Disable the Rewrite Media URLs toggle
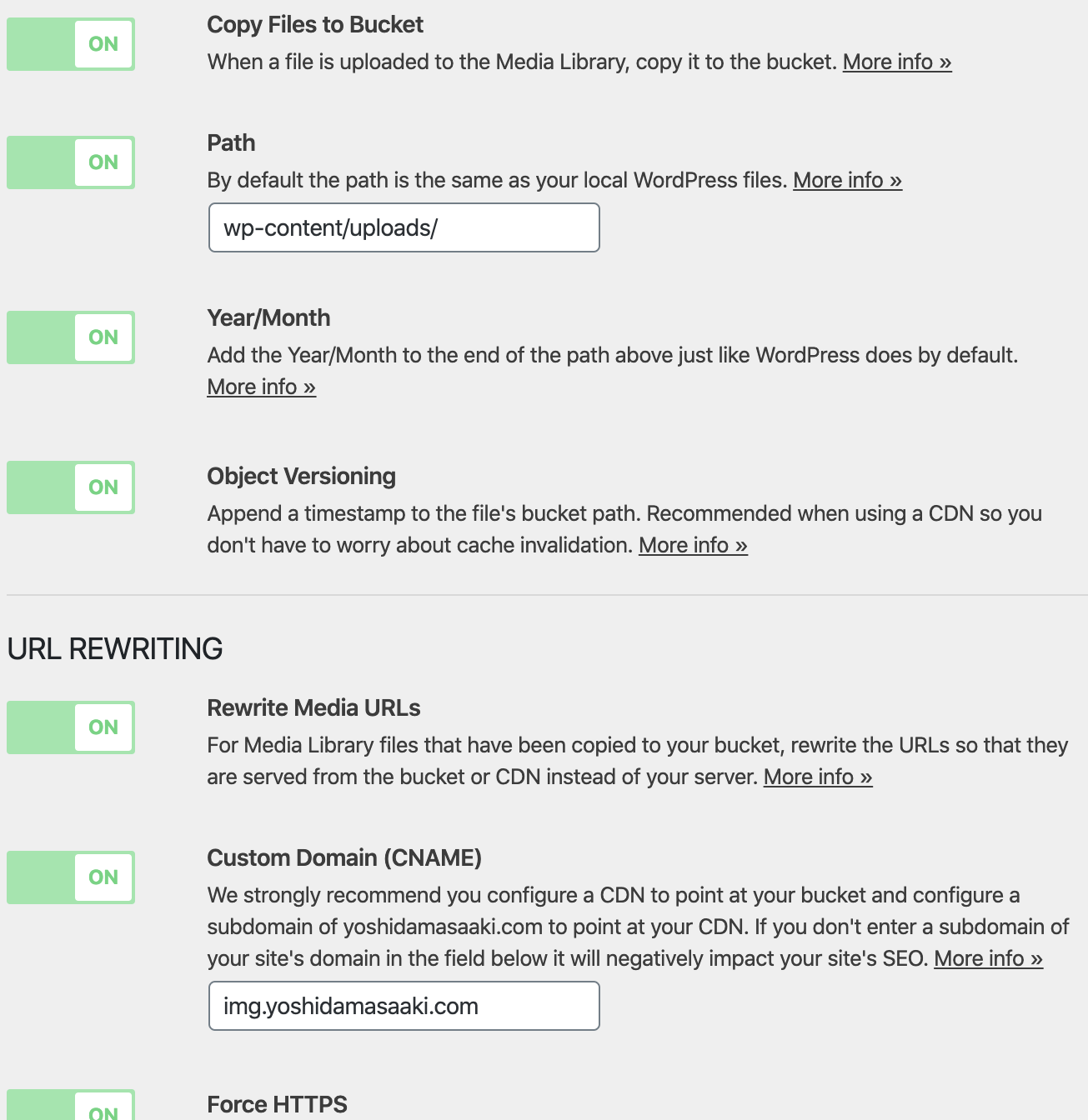The image size is (1088, 1120). tap(71, 727)
